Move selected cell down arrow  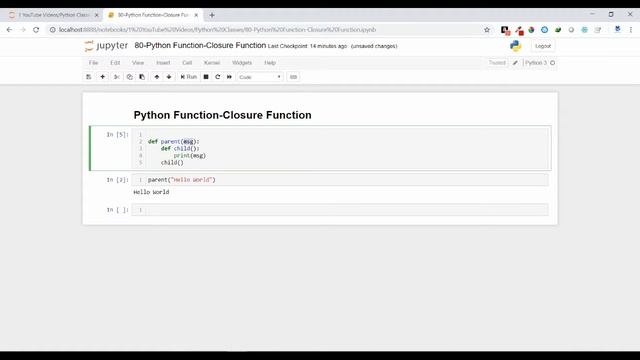(x=169, y=77)
